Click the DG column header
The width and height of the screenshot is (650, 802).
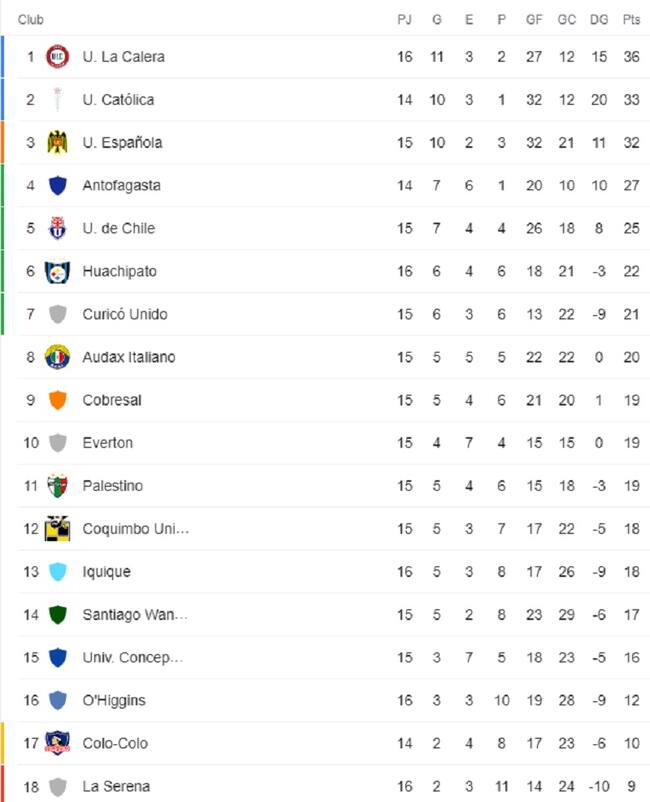(598, 19)
